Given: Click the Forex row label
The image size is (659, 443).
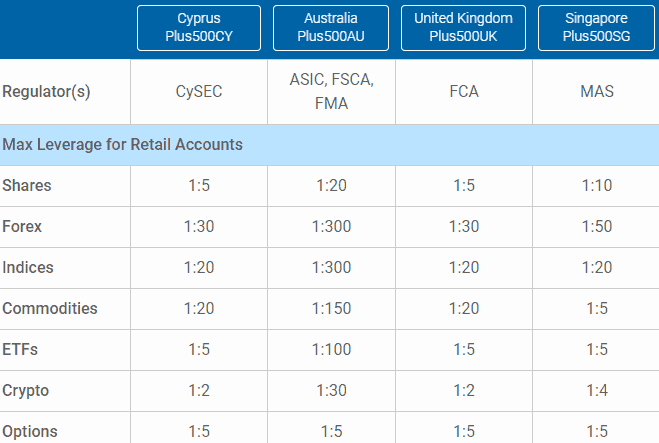Looking at the screenshot, I should (x=22, y=227).
